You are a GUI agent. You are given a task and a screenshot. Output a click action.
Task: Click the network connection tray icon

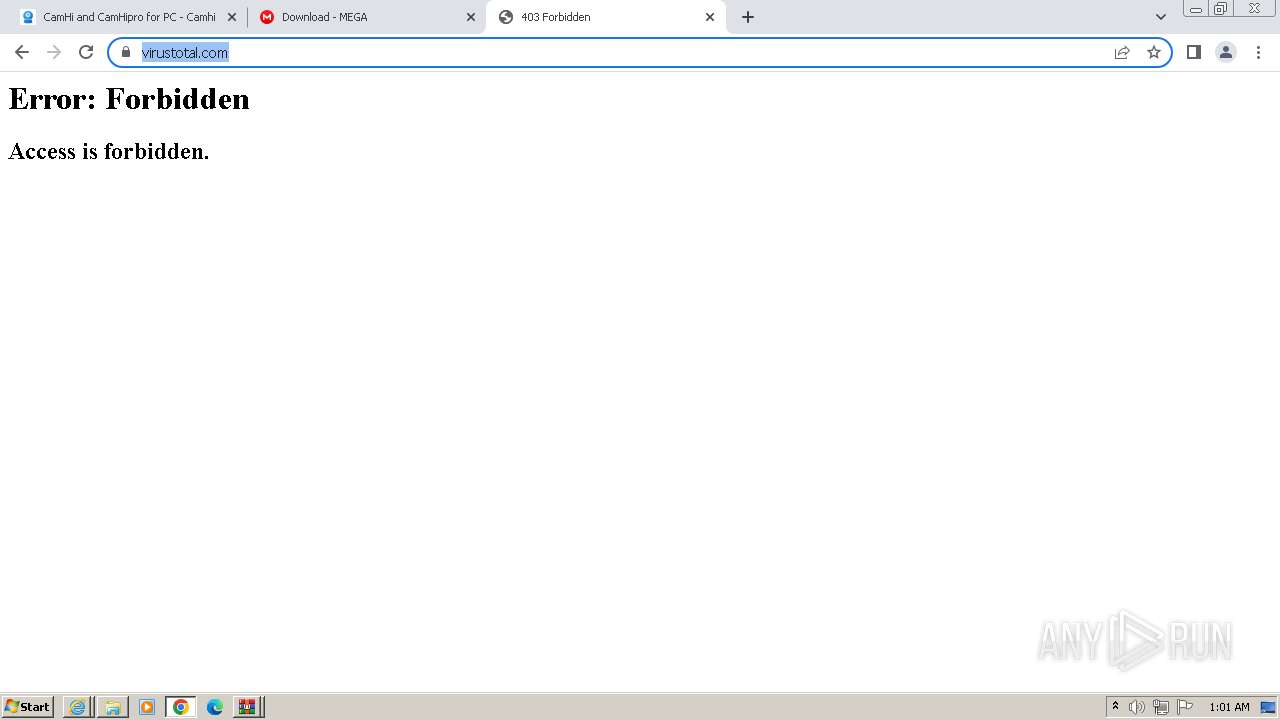pos(1161,707)
